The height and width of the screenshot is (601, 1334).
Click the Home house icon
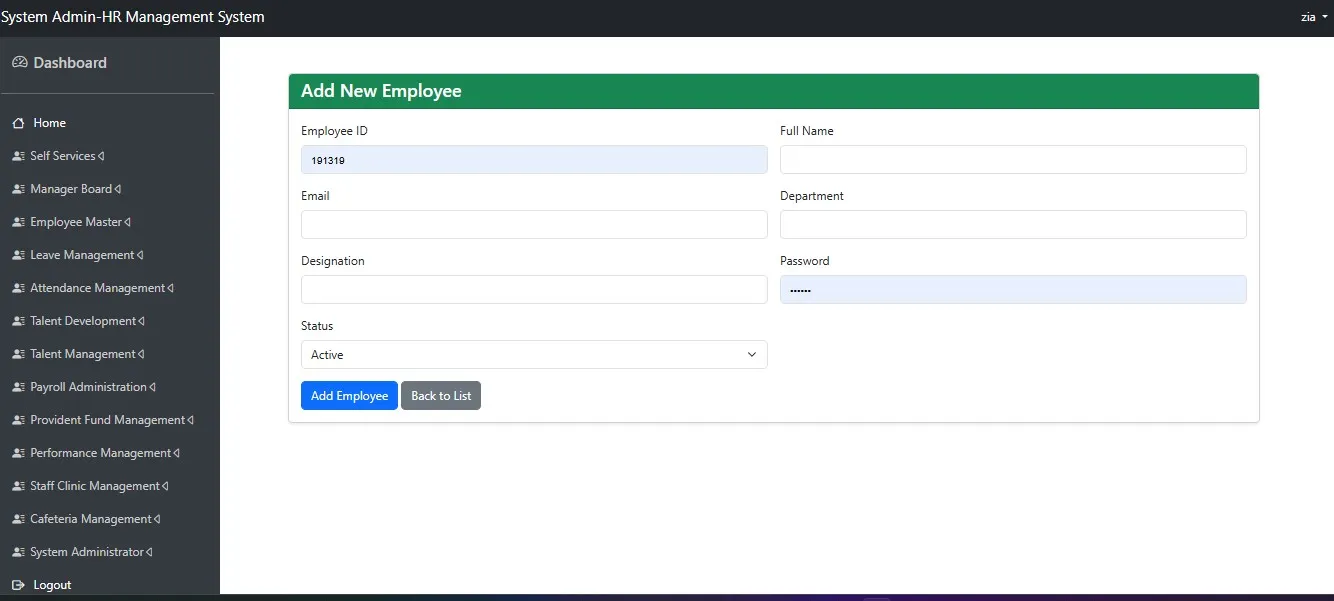coord(18,123)
